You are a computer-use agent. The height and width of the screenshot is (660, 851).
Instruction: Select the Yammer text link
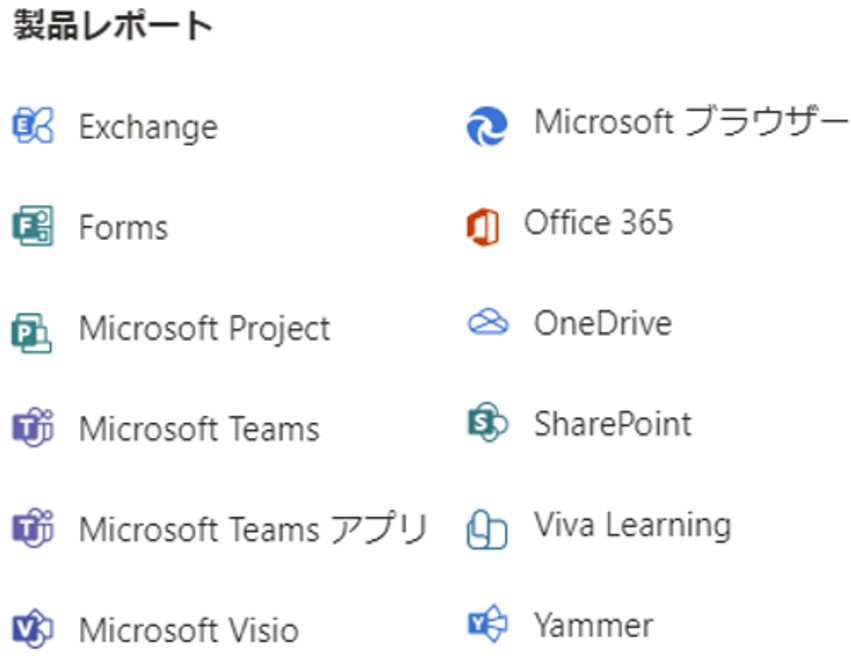pos(593,625)
